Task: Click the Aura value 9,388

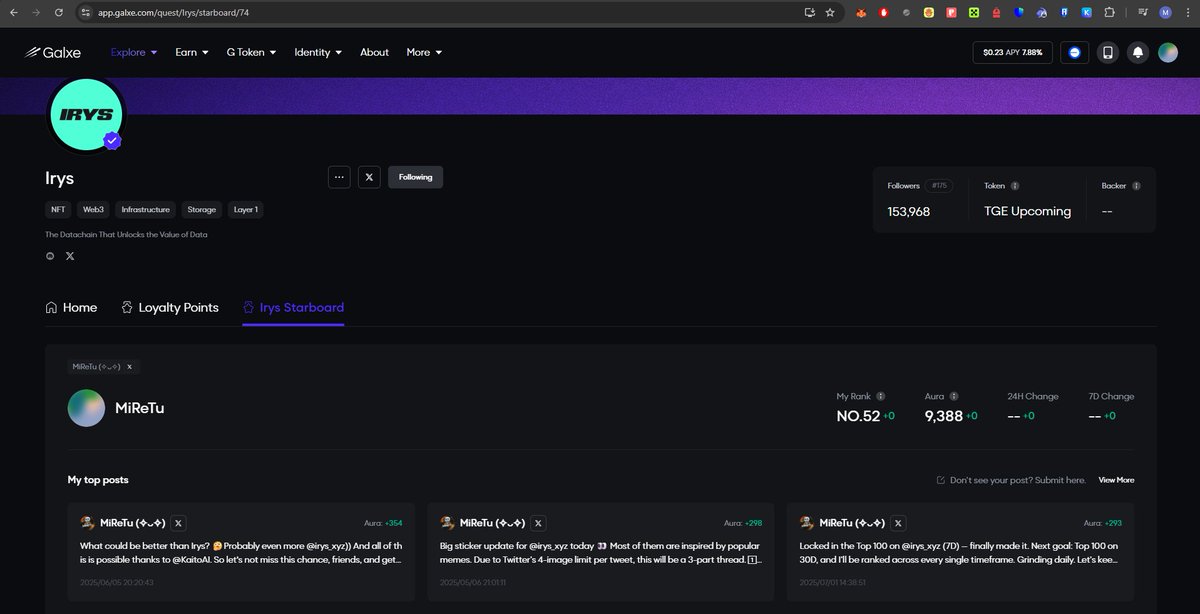Action: tap(944, 416)
